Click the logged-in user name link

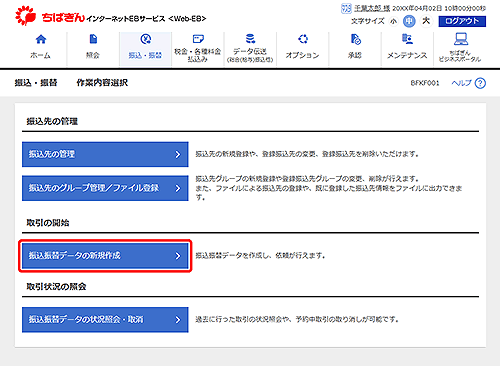372,8
